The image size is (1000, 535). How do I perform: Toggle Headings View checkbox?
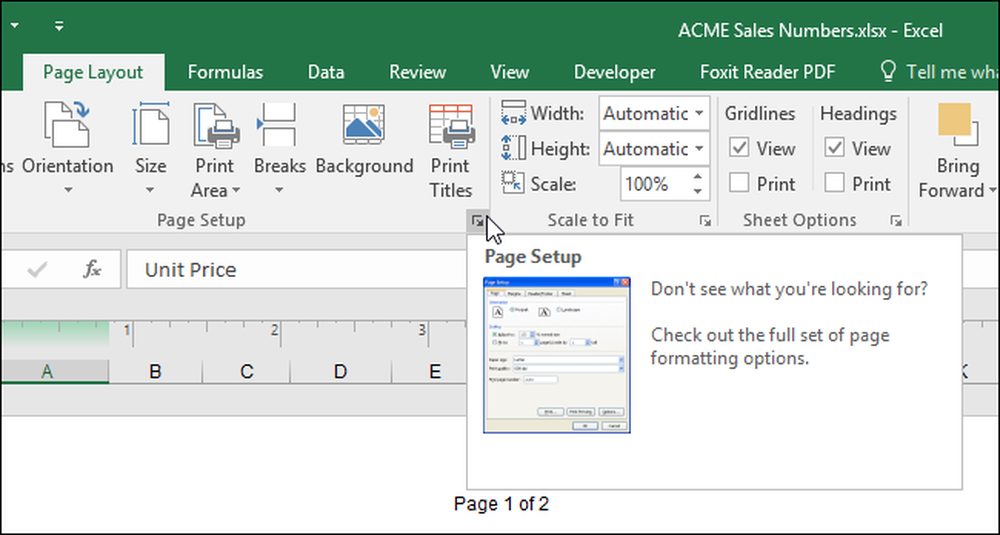(x=835, y=148)
